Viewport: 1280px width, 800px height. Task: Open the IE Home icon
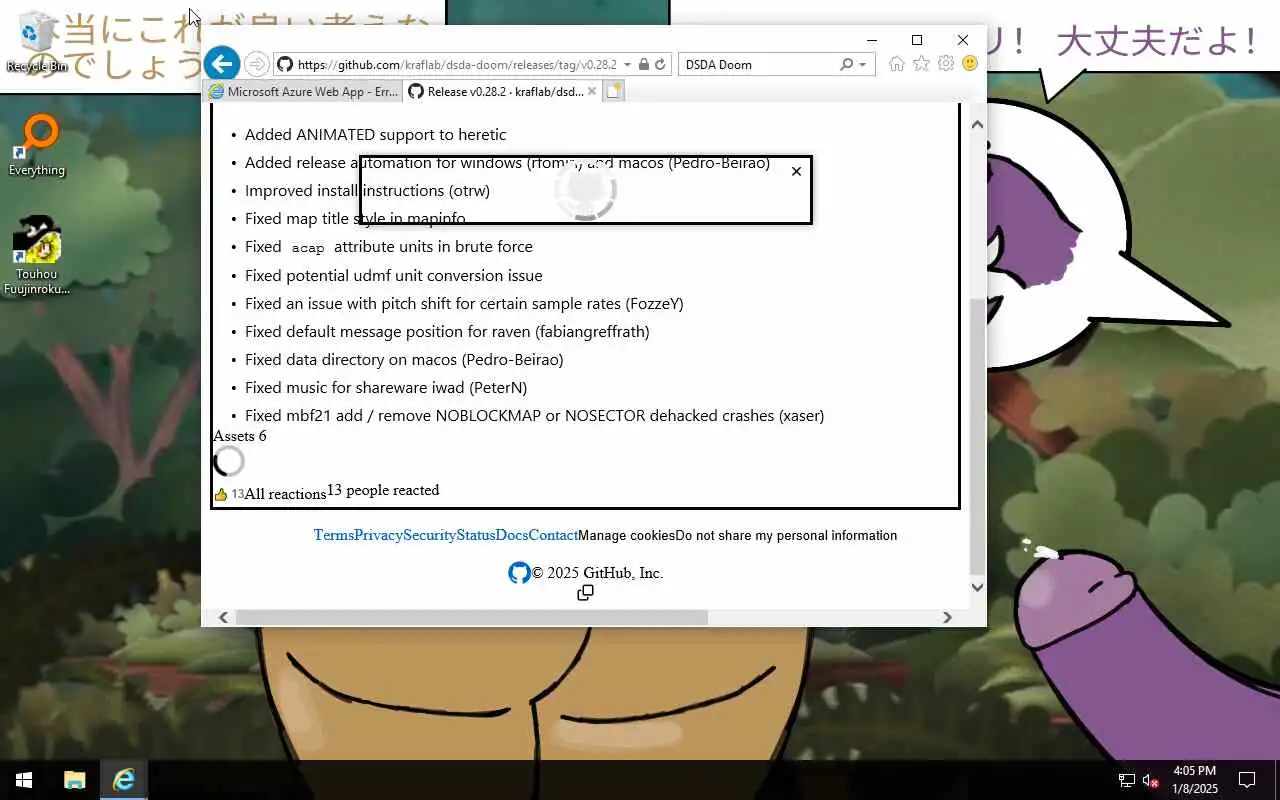[897, 64]
